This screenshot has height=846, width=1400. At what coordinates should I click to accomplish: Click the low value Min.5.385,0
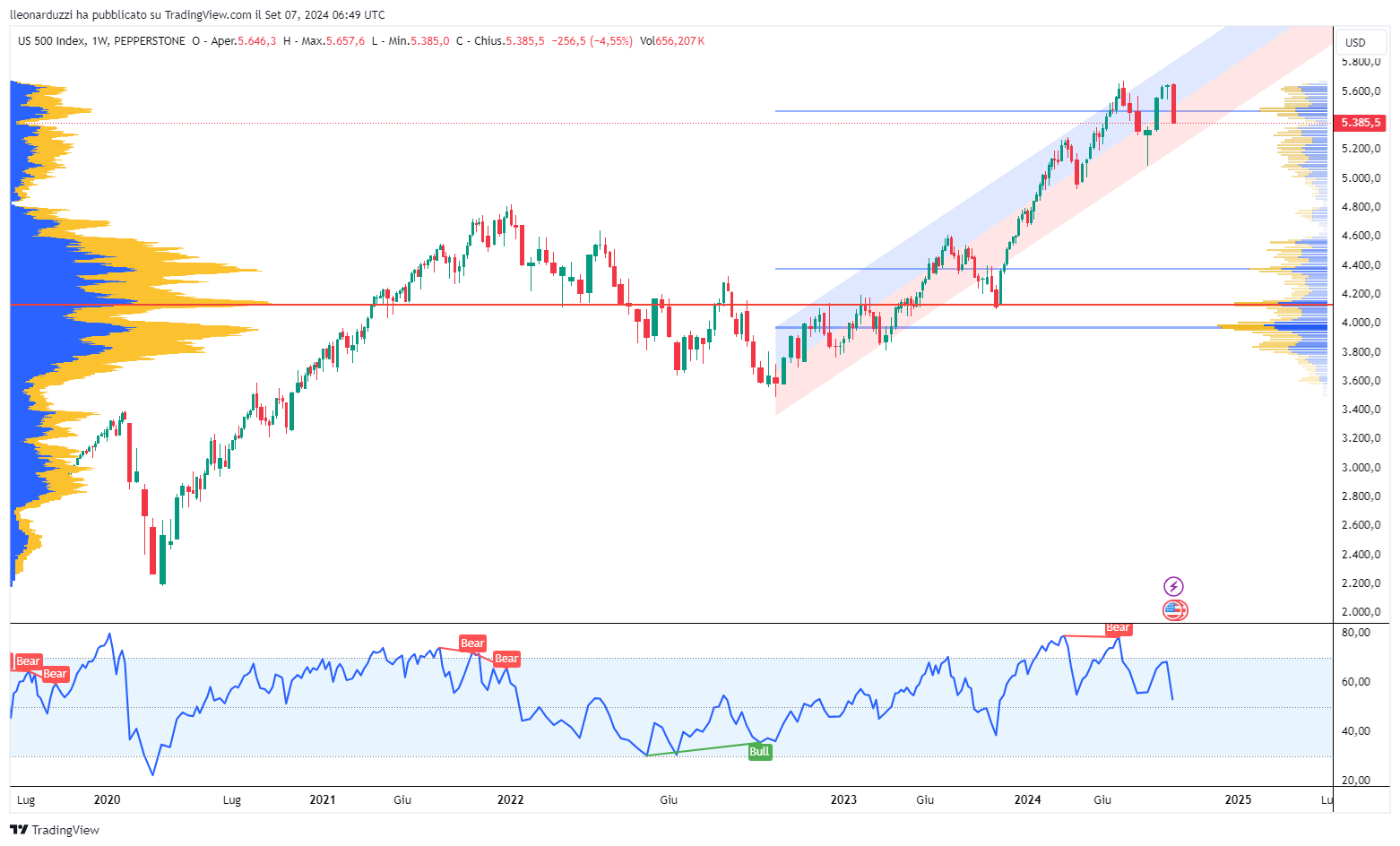coord(419,41)
